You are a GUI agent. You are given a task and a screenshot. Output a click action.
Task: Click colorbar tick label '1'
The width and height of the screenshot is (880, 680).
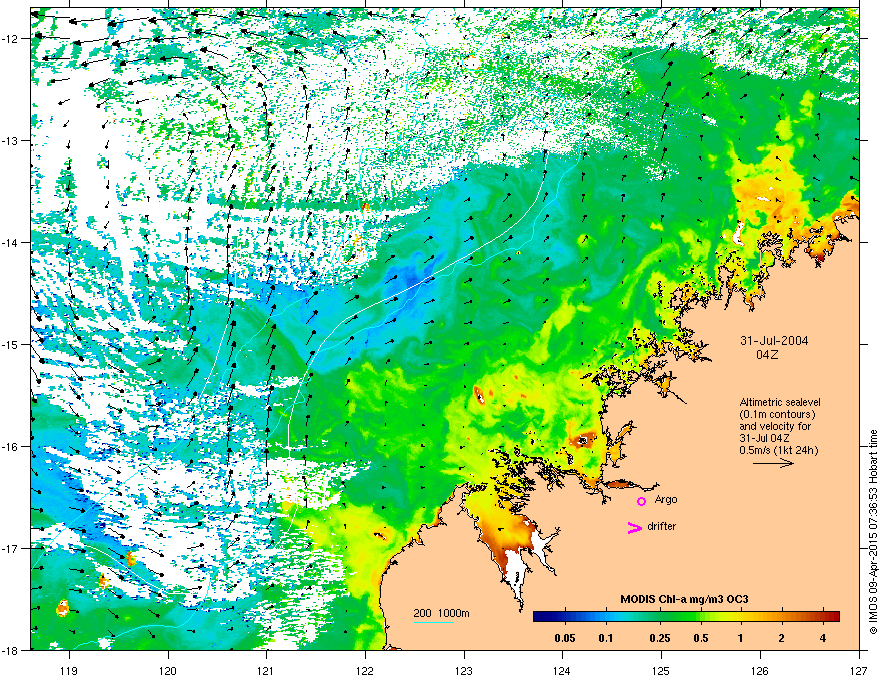[741, 638]
